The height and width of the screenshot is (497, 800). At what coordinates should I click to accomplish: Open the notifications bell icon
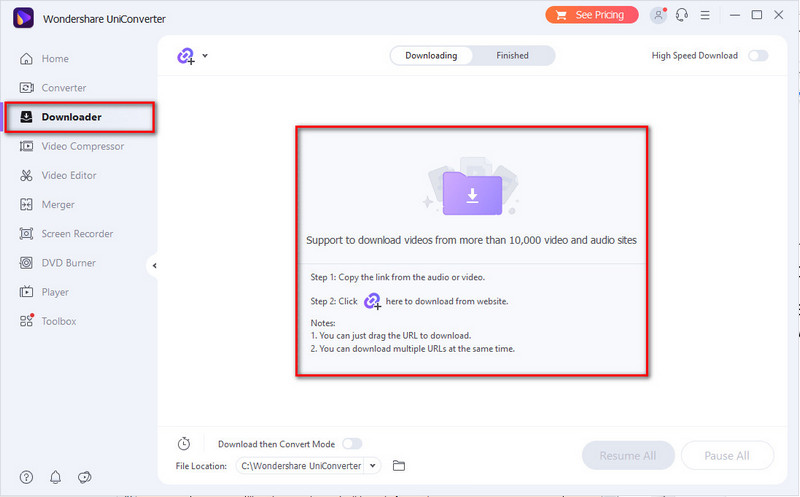[55, 477]
